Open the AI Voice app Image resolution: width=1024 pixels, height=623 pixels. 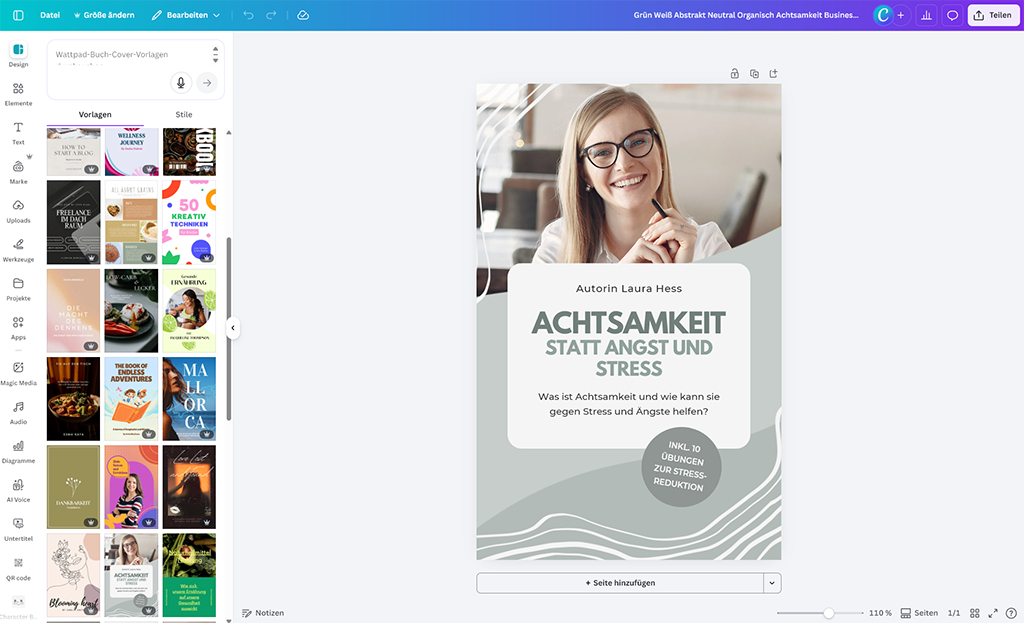pyautogui.click(x=18, y=490)
